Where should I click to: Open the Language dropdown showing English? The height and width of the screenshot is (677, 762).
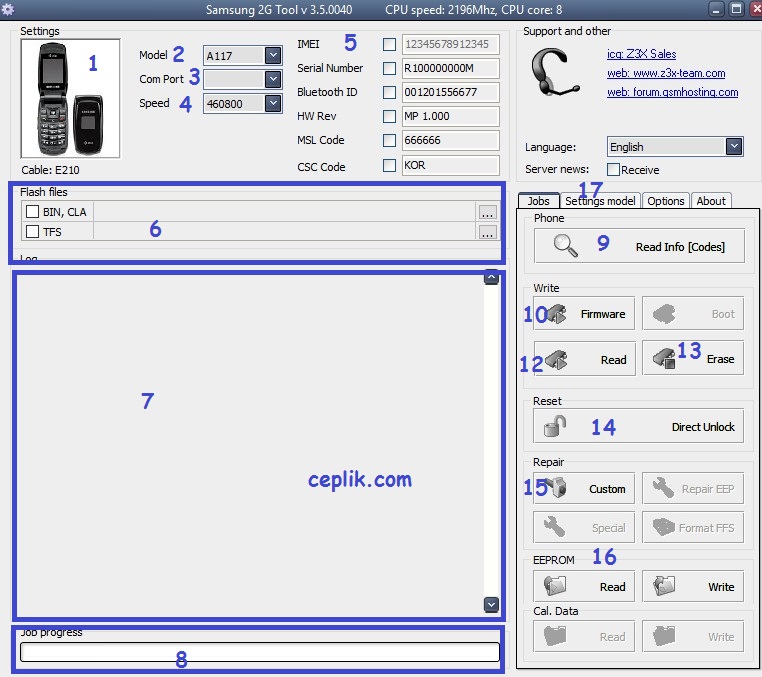pyautogui.click(x=675, y=147)
